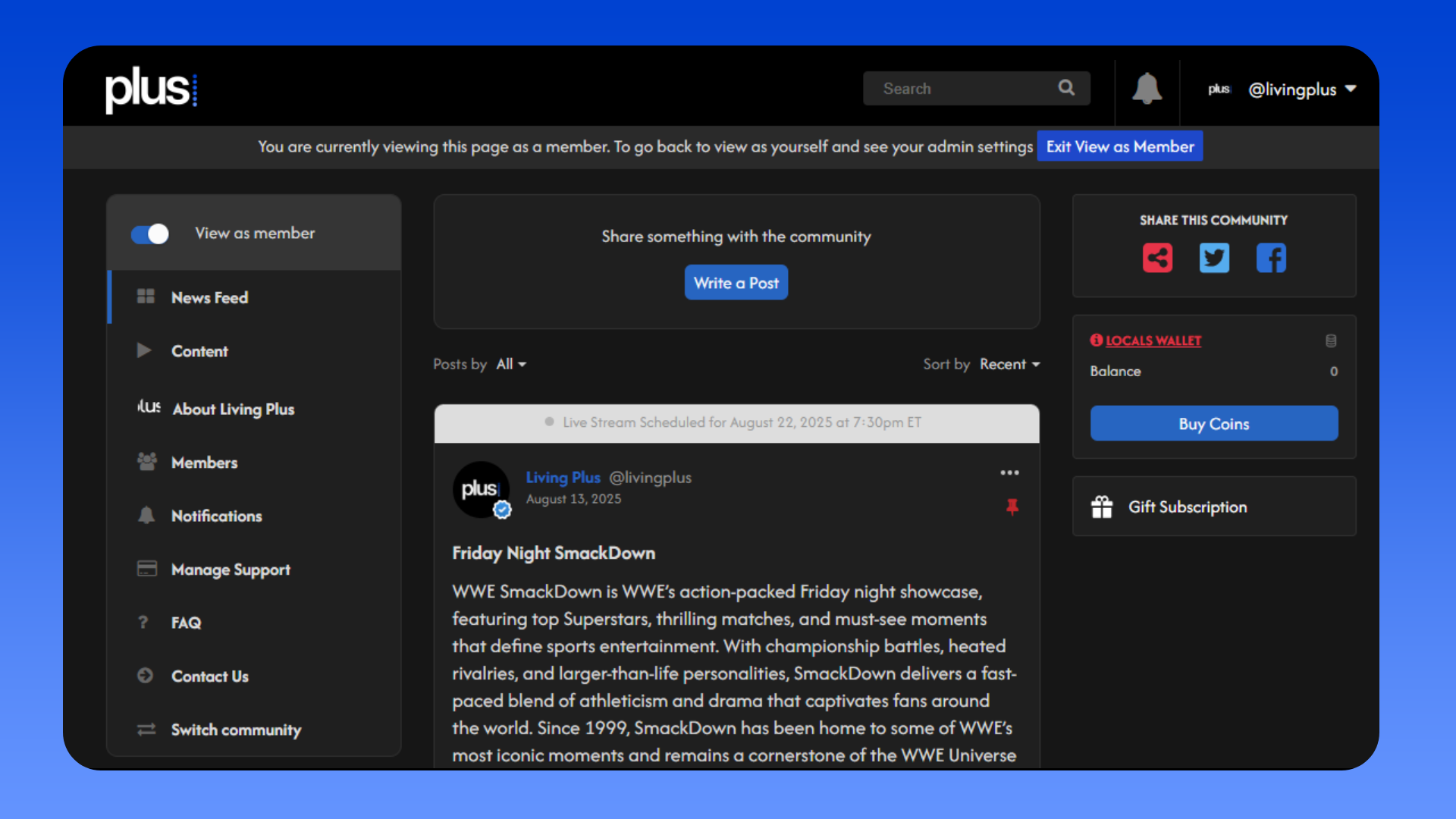Click the Live Stream Scheduled banner
1456x819 pixels.
click(736, 423)
